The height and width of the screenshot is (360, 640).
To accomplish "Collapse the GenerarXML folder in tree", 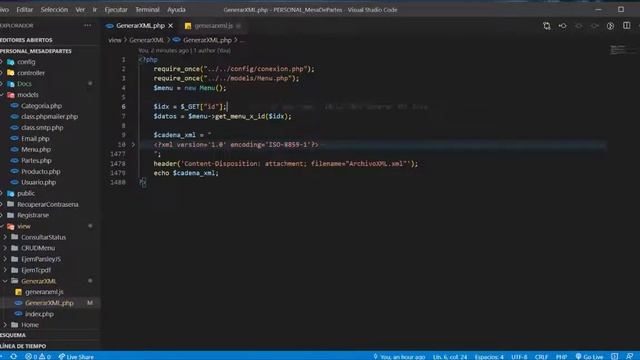I will point(38,281).
